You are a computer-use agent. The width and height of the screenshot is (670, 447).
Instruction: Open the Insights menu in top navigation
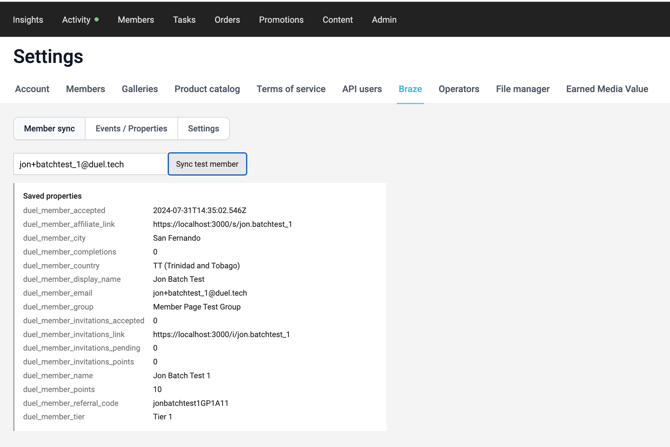[28, 20]
